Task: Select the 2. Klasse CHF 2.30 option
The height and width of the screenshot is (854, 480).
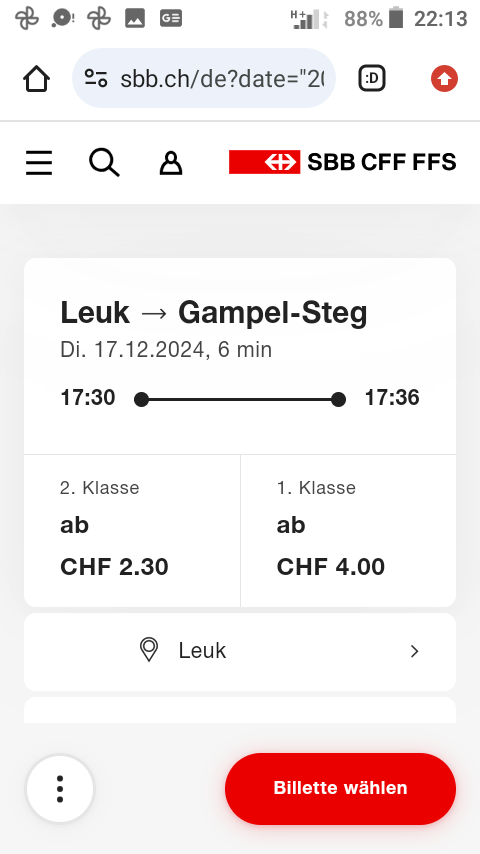Action: [132, 530]
